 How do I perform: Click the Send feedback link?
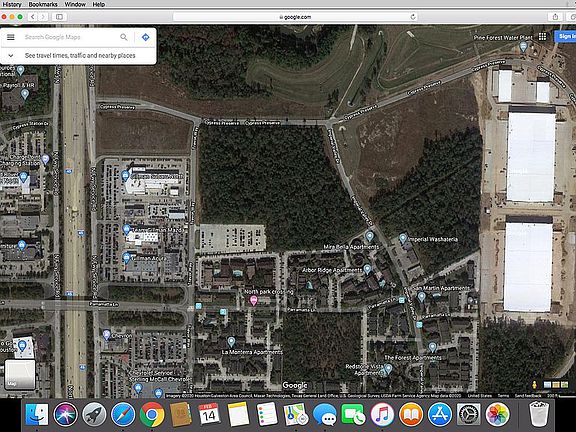[x=528, y=396]
